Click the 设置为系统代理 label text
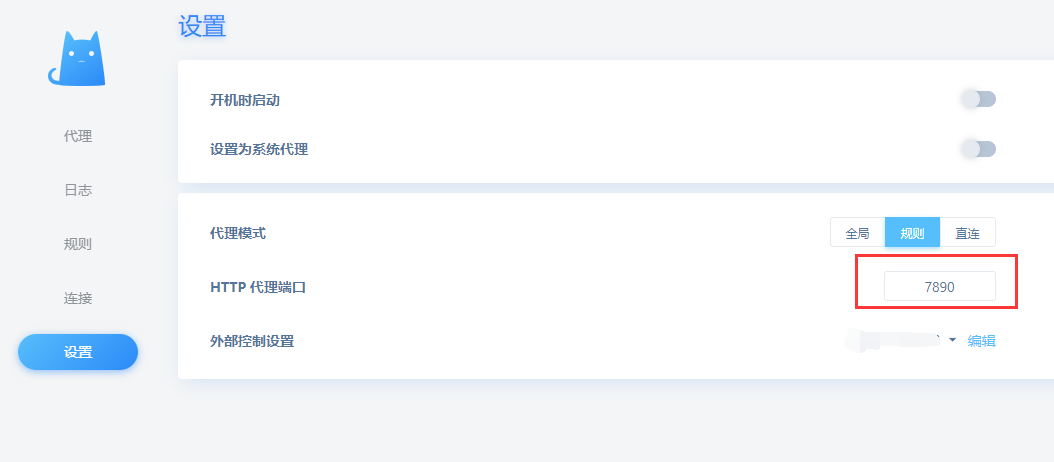 coord(259,149)
